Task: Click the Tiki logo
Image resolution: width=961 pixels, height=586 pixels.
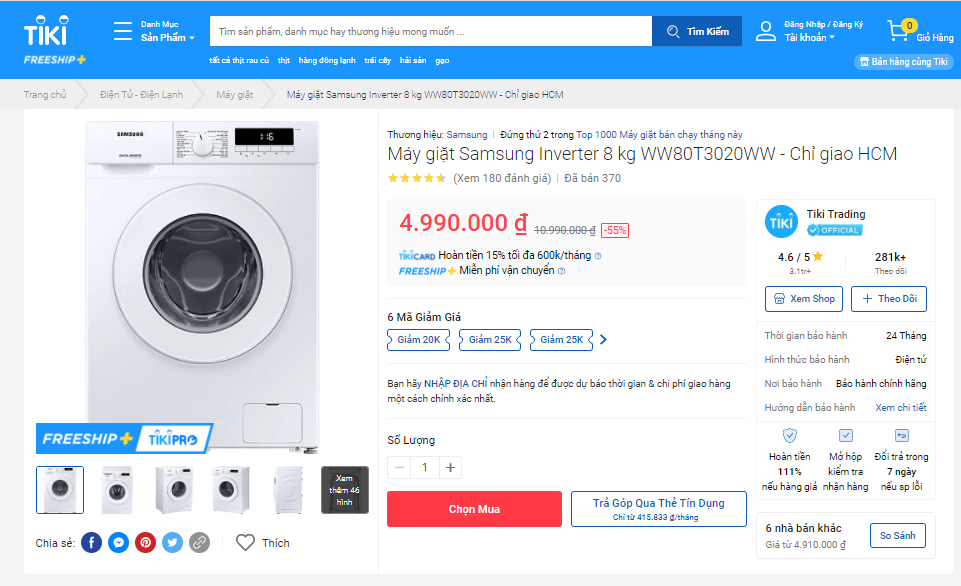Action: coord(46,31)
